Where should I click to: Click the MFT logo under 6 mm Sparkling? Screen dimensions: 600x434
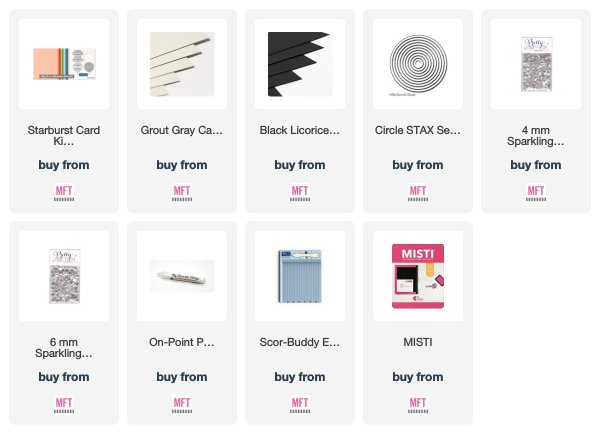click(x=64, y=405)
